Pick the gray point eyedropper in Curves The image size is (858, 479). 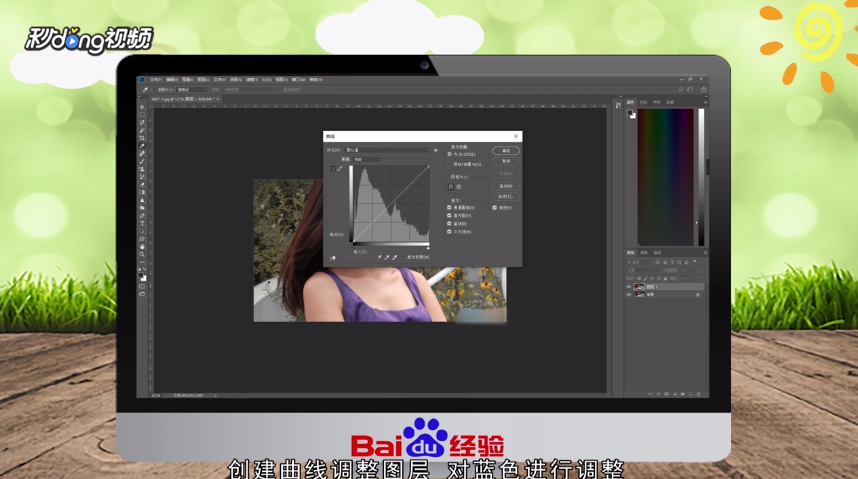(x=387, y=257)
